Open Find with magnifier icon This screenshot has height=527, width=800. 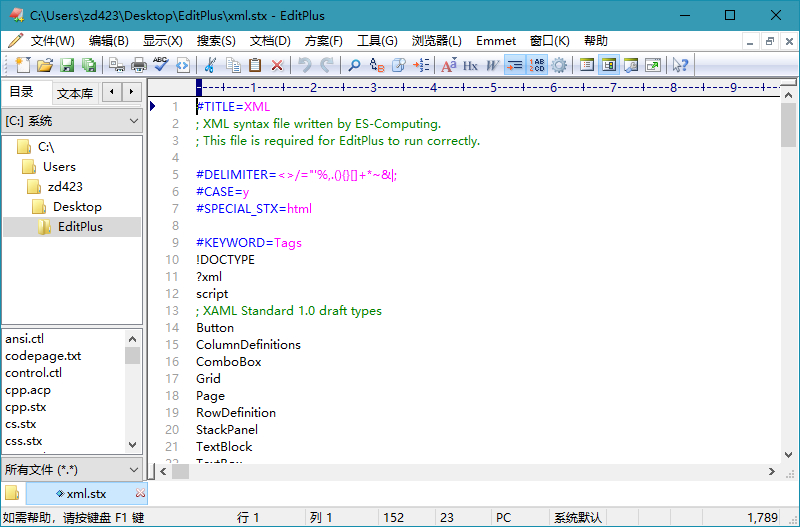[354, 65]
